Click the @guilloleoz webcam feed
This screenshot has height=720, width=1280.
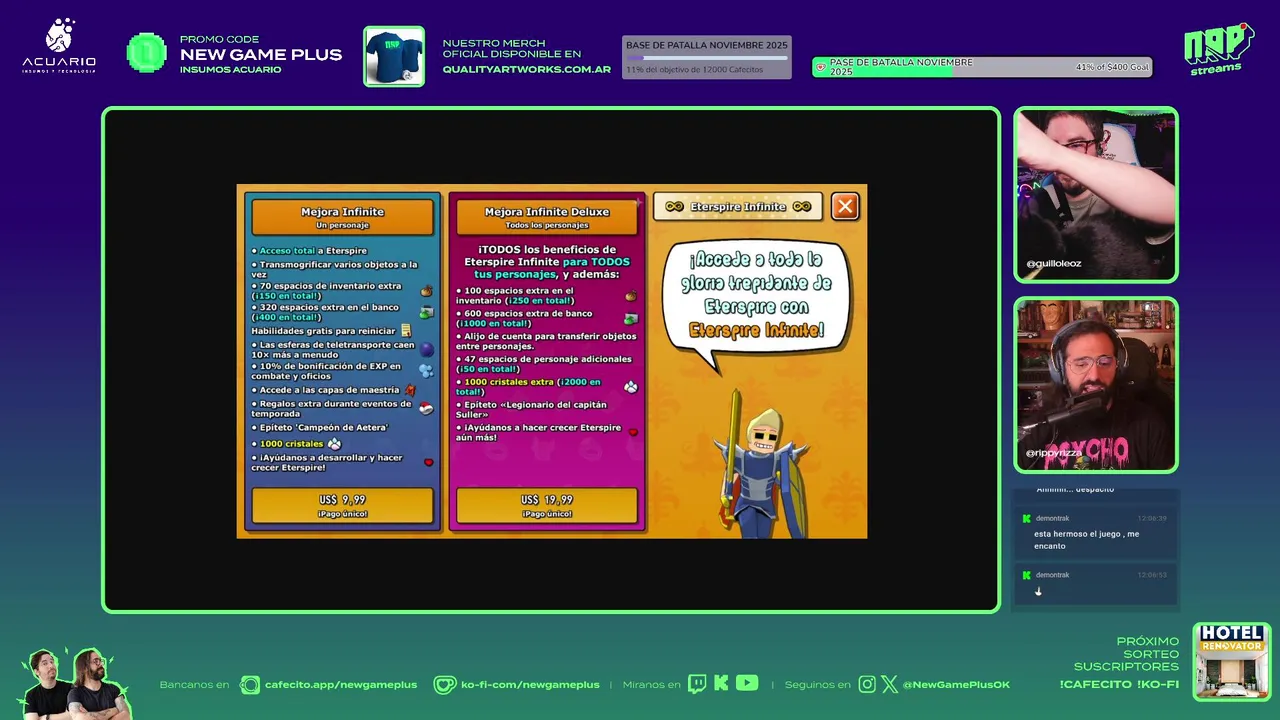pos(1096,195)
